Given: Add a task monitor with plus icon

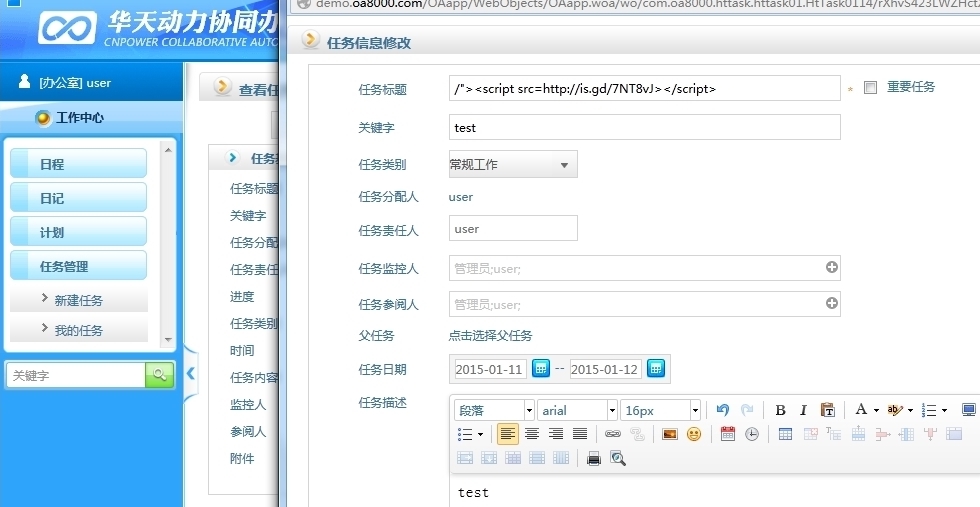Looking at the screenshot, I should (x=832, y=267).
